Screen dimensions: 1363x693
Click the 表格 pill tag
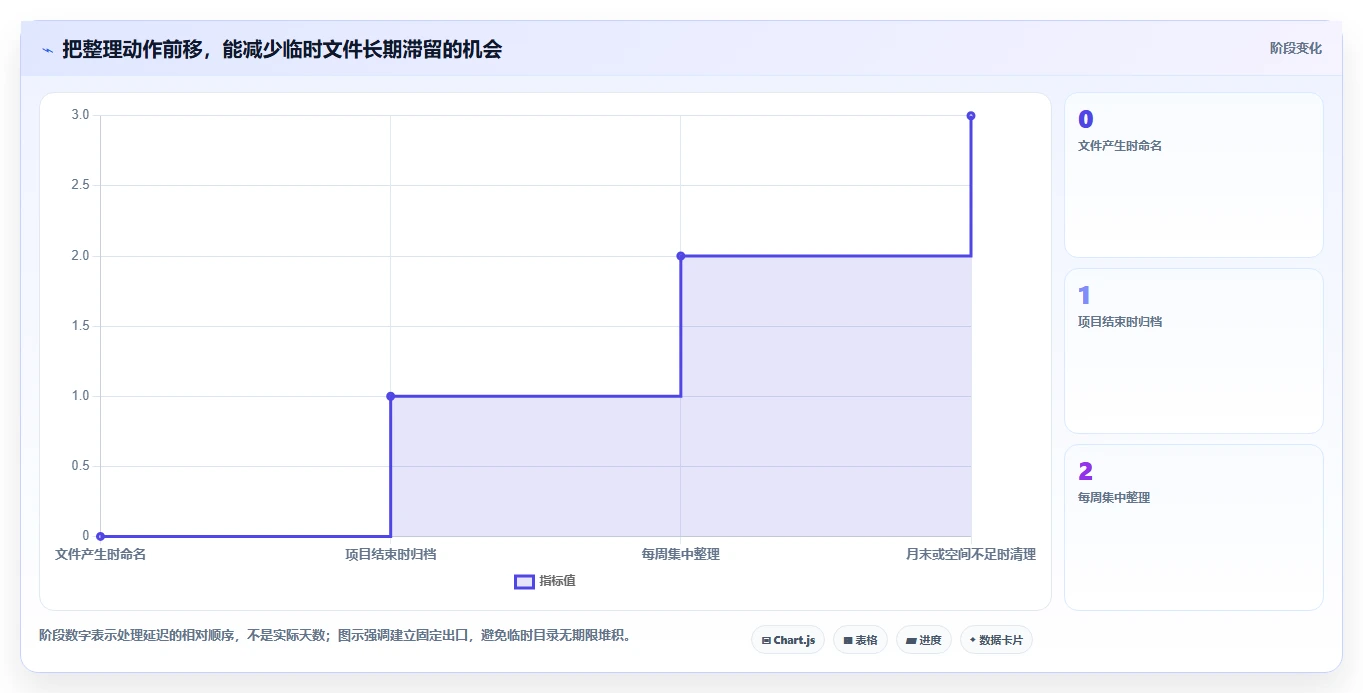tap(860, 640)
